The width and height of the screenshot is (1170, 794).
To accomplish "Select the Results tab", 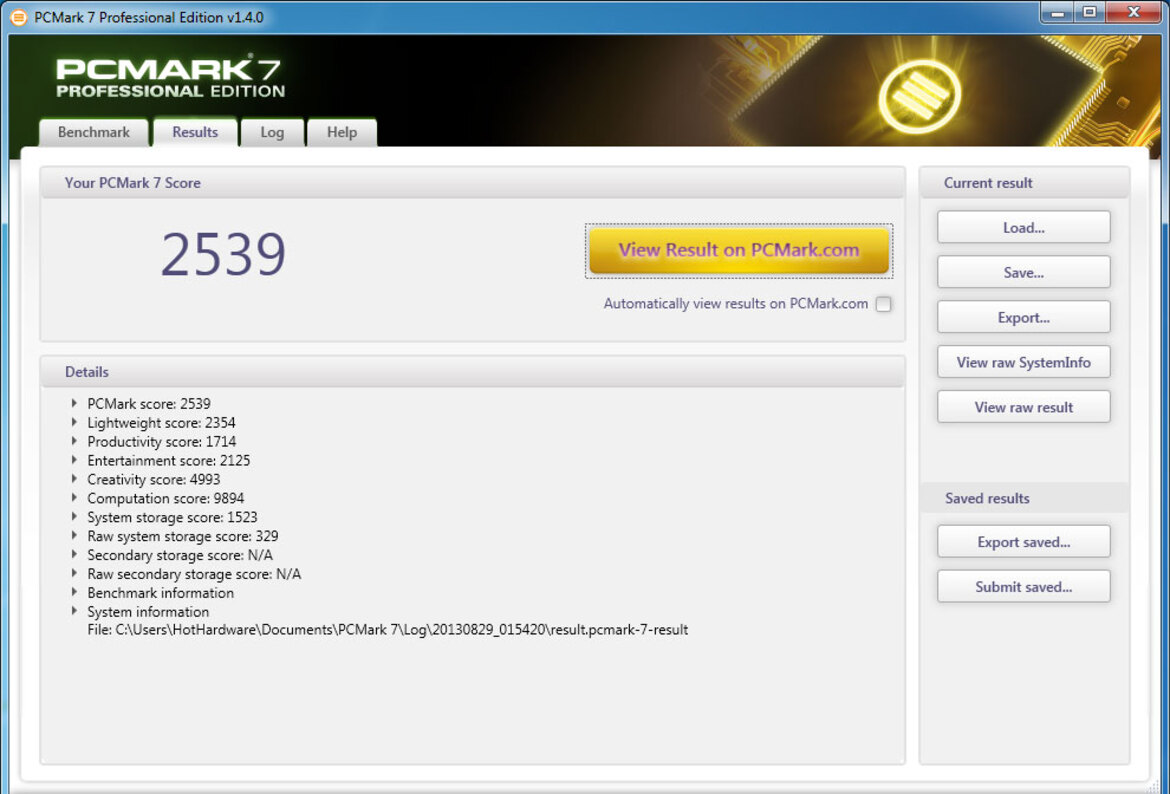I will tap(195, 132).
